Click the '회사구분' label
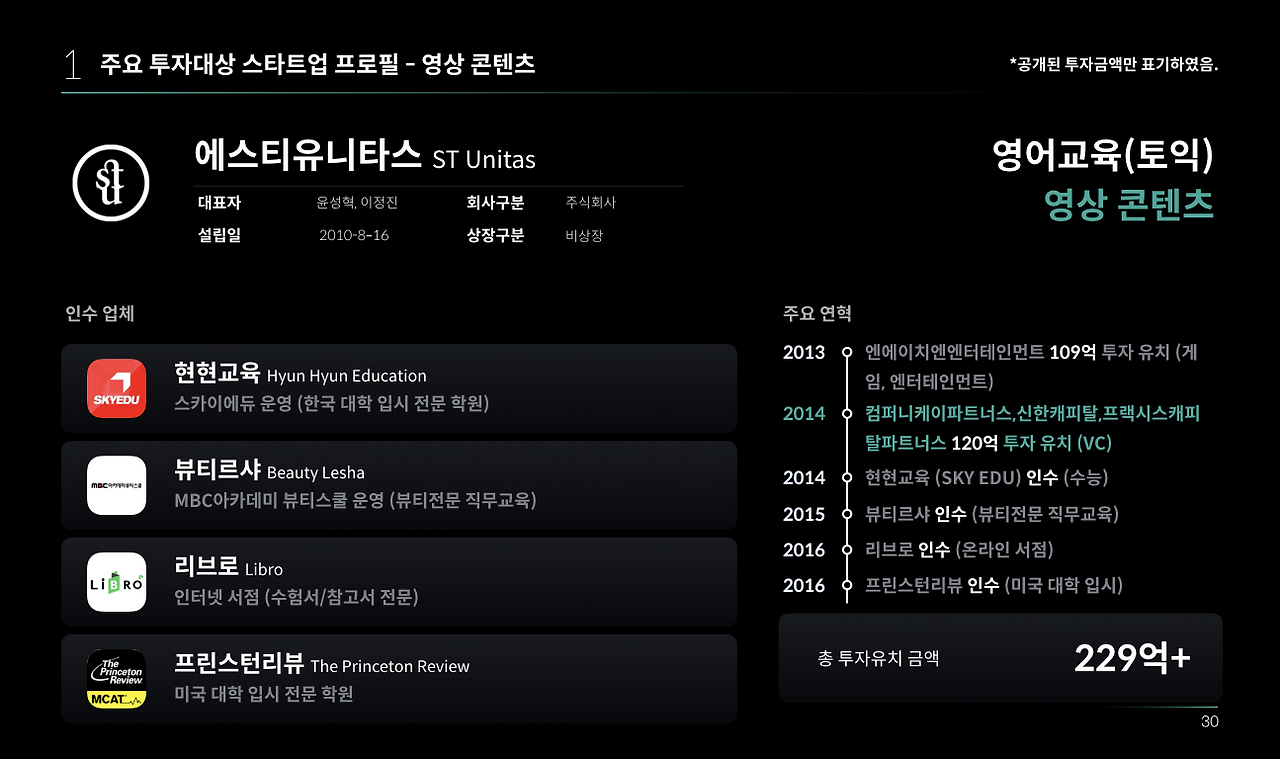 click(x=495, y=203)
